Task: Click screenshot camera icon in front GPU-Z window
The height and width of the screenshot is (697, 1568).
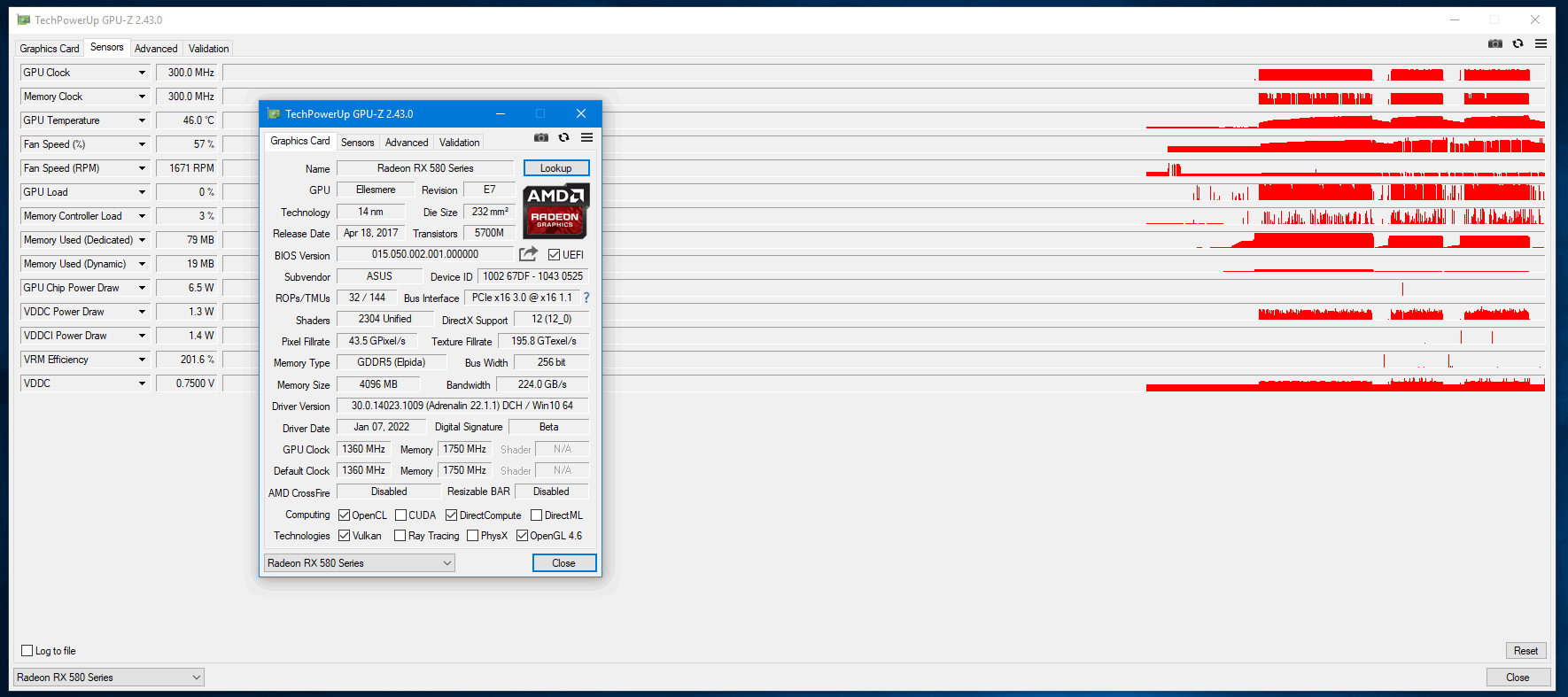Action: (541, 137)
